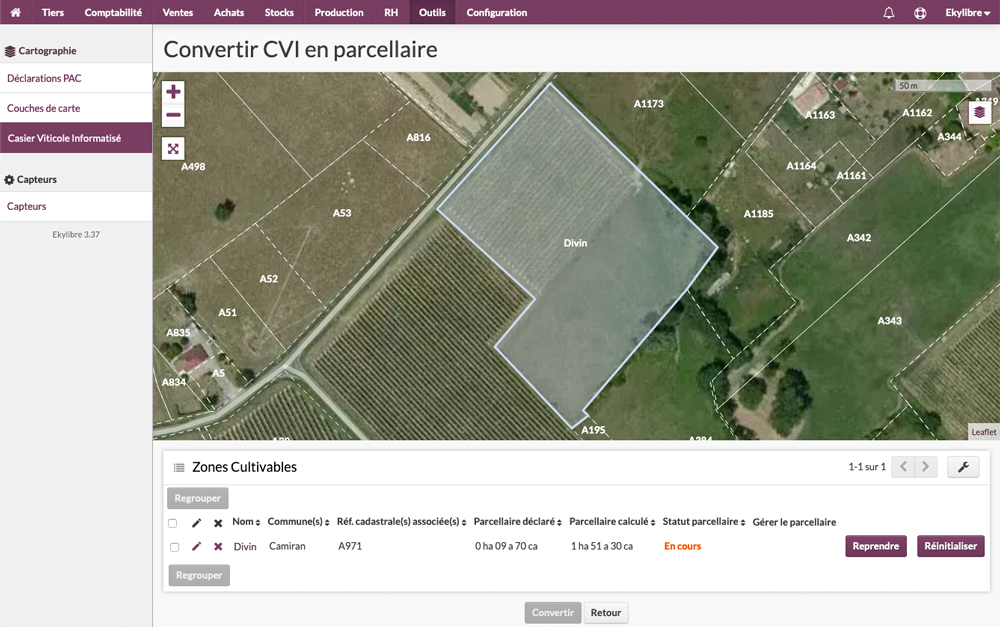This screenshot has width=1000, height=627.
Task: Go to next page of results
Action: pyautogui.click(x=926, y=467)
